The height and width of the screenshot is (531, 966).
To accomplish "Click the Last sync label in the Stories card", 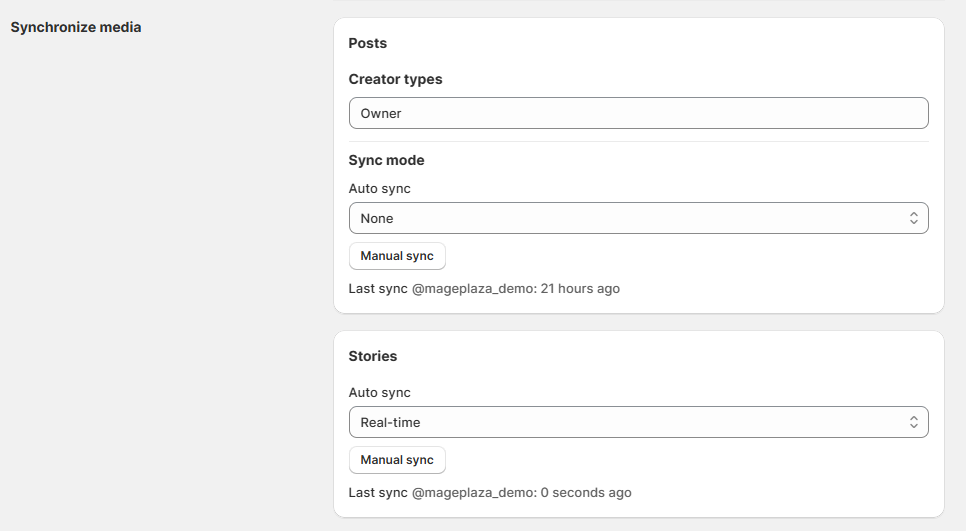I will coord(378,492).
